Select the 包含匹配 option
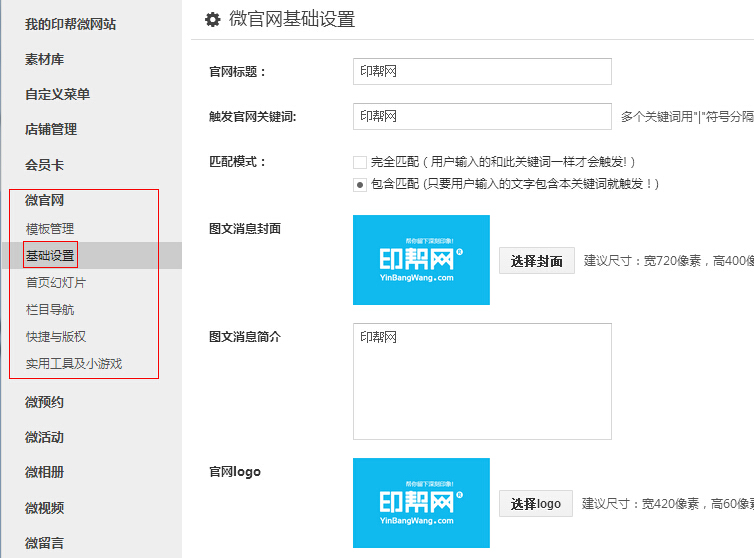This screenshot has width=754, height=558. tap(360, 184)
